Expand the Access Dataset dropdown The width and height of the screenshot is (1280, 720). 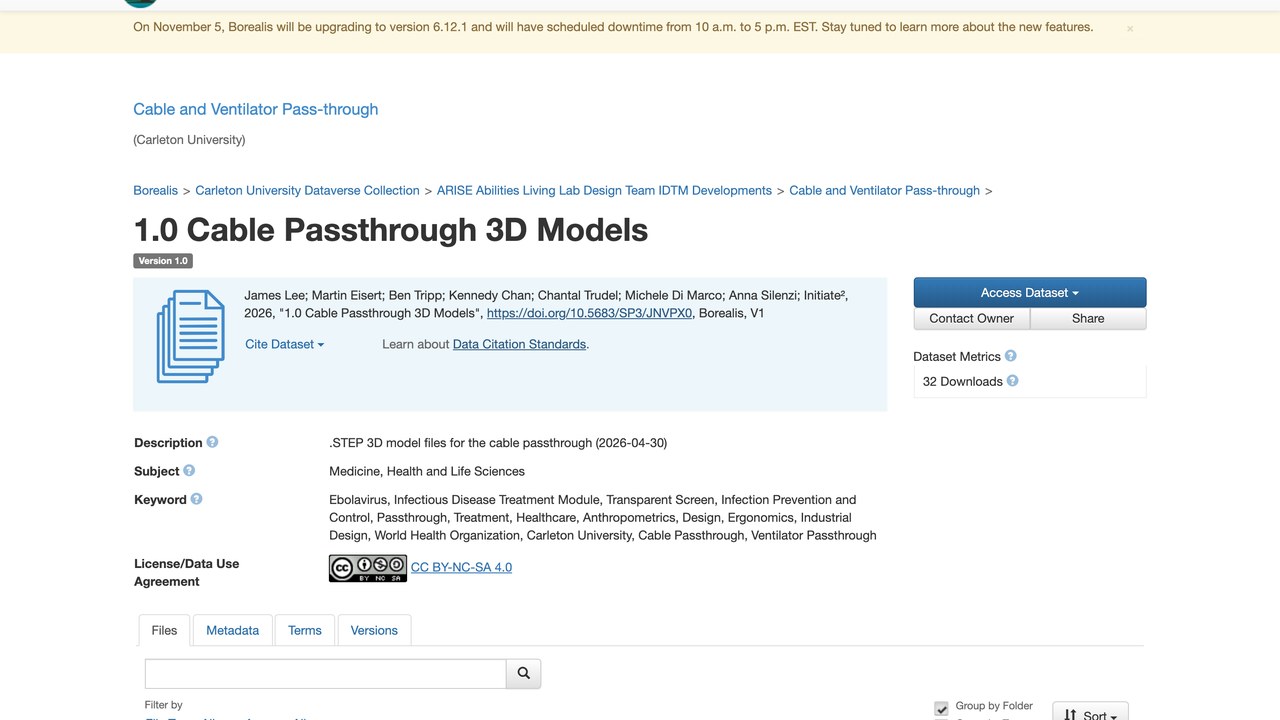tap(1030, 293)
